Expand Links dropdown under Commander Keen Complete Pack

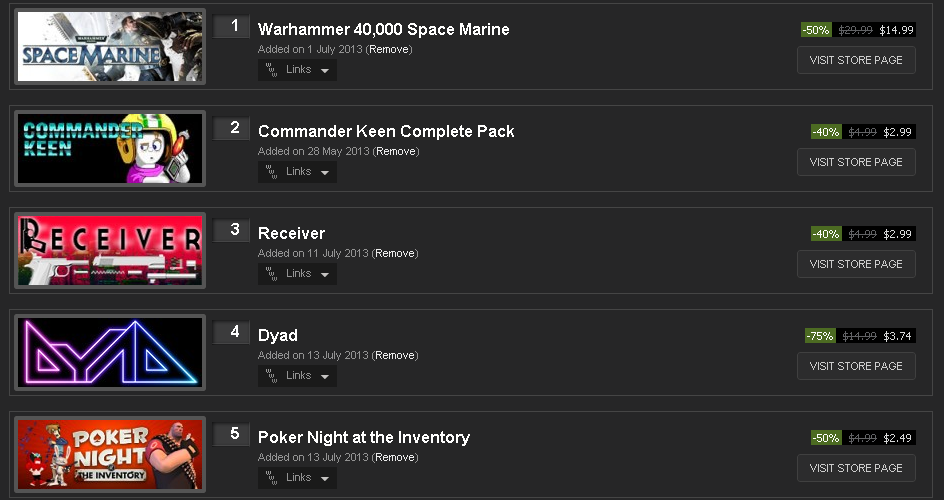(297, 172)
